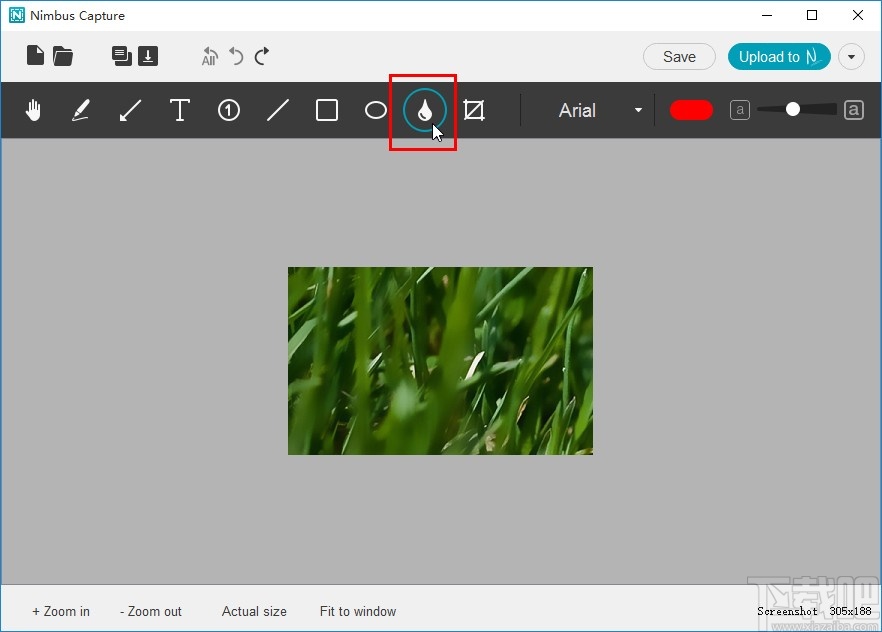Select the Text tool
Viewport: 882px width, 632px height.
click(x=179, y=110)
